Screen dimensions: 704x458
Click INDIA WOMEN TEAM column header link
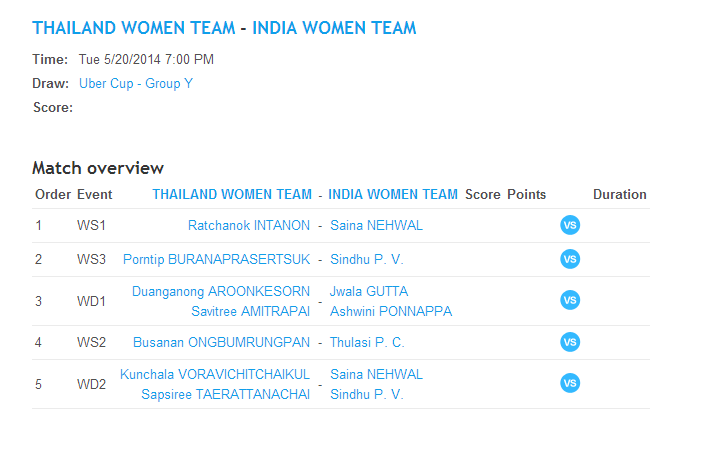[x=393, y=195]
